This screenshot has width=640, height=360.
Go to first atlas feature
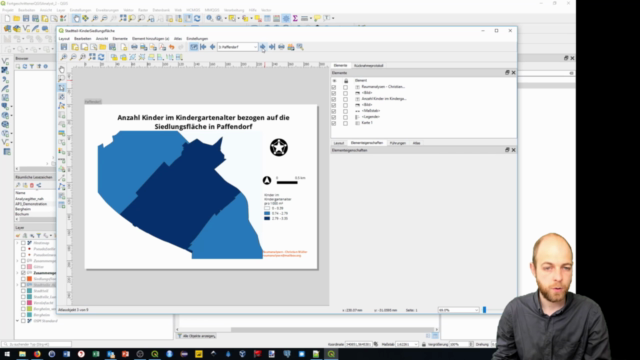[x=203, y=47]
